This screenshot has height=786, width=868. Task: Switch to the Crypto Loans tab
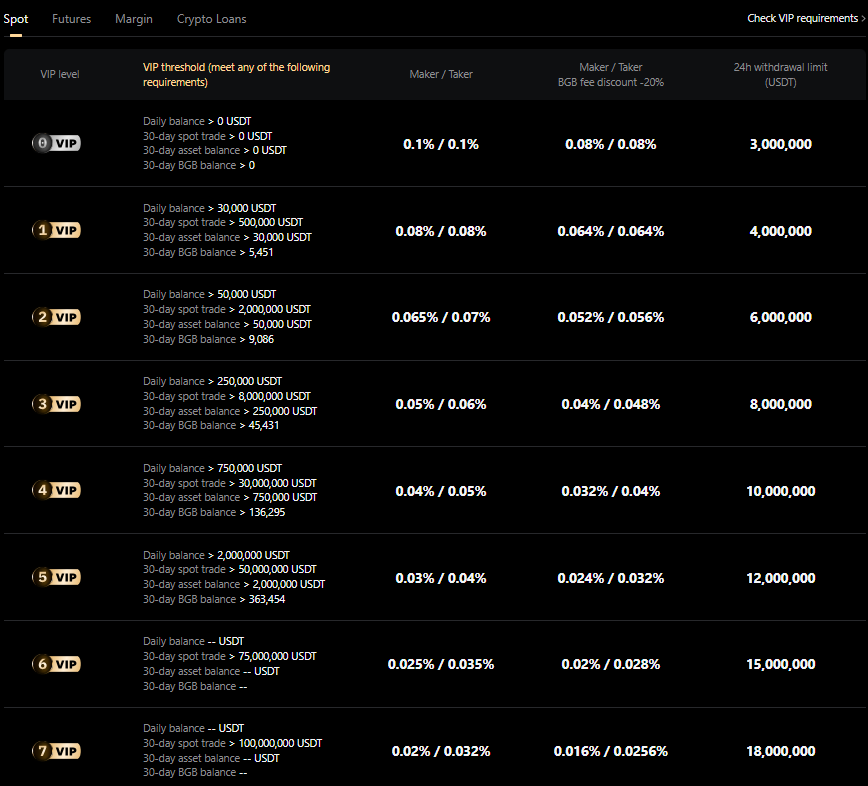pos(211,19)
